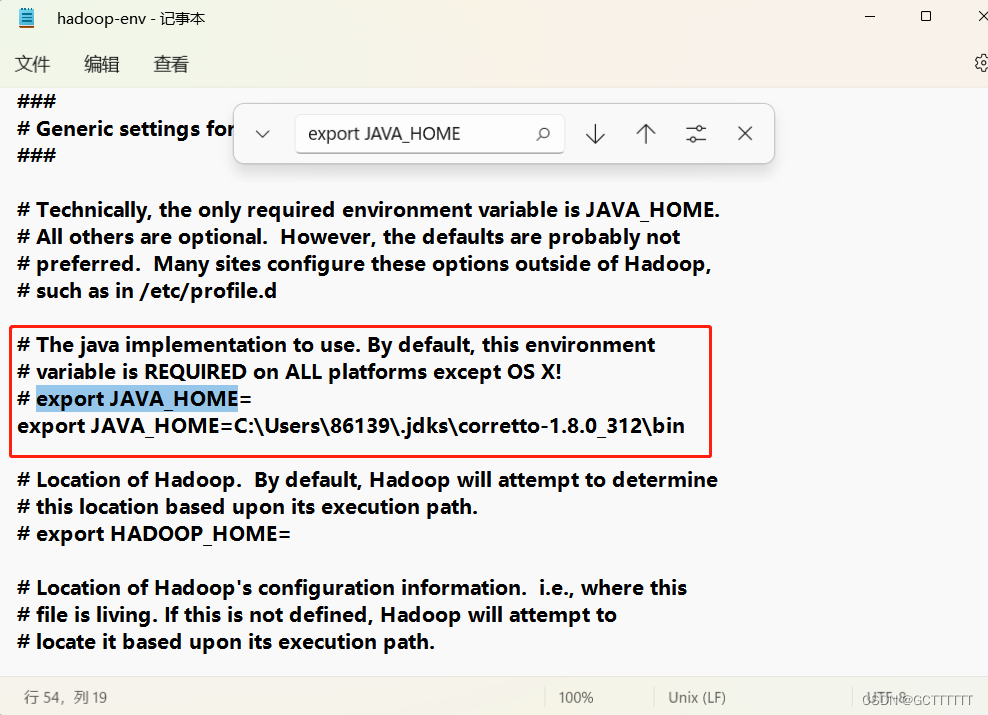Open the 文件 menu
Viewport: 988px width, 715px height.
[32, 64]
